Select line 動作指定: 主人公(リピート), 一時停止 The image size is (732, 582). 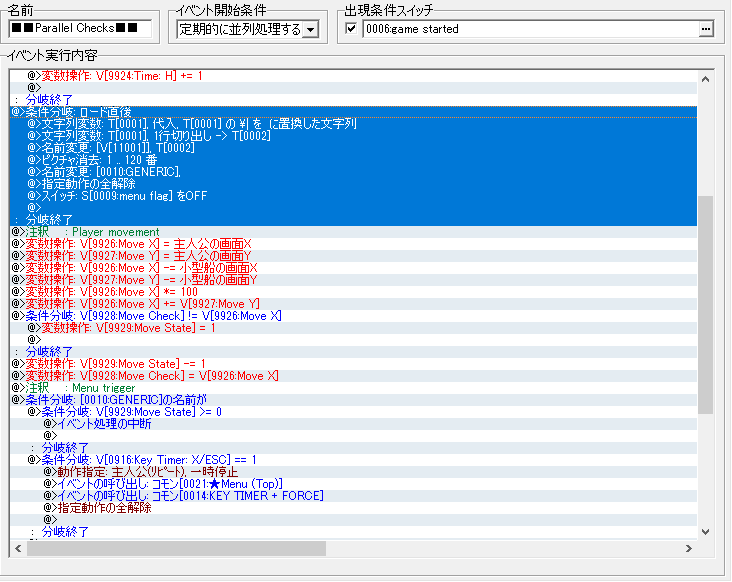353,472
